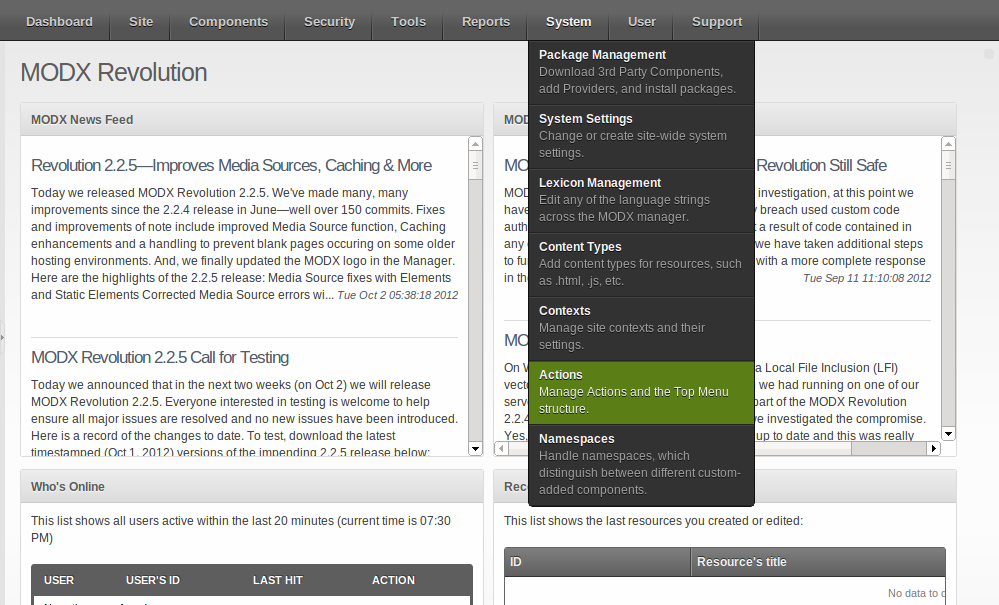Click security feed scrollbar up arrow
The width and height of the screenshot is (999, 605).
(949, 144)
